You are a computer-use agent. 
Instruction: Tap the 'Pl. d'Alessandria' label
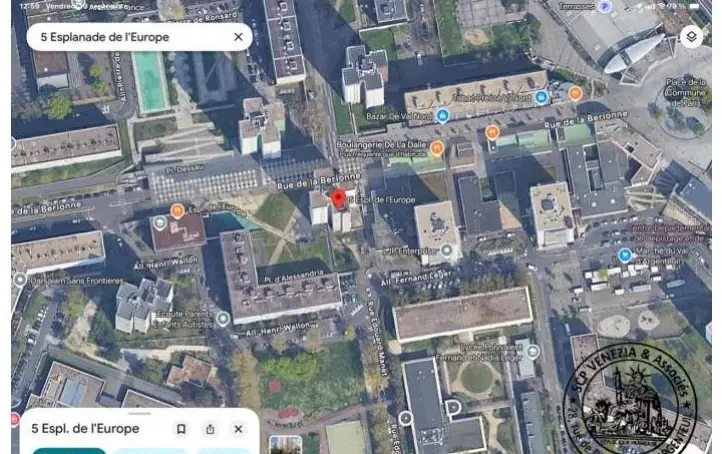point(294,276)
